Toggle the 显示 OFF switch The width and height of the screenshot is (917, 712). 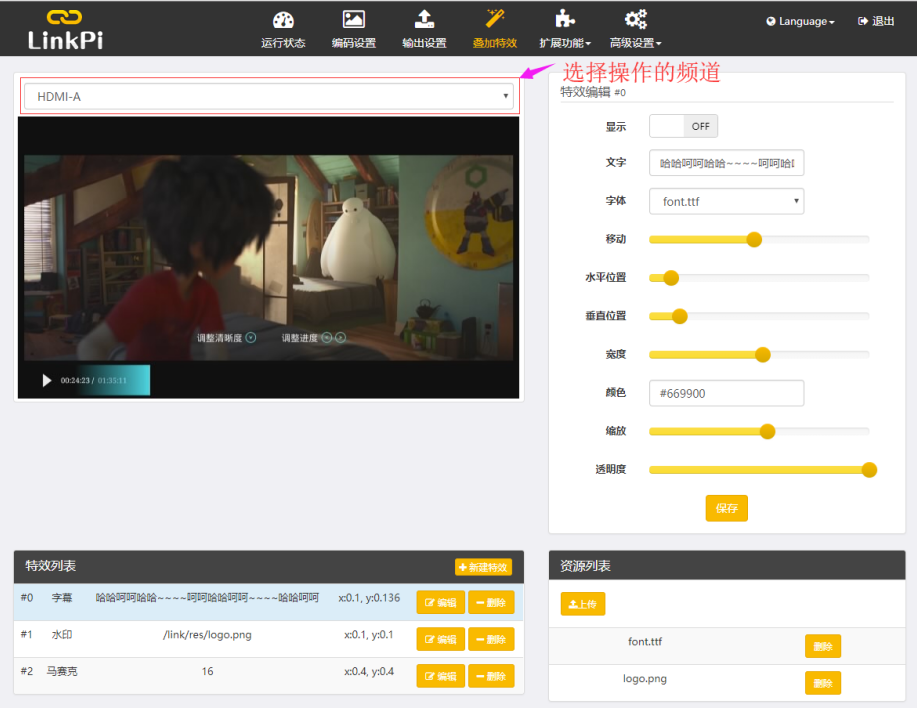pos(683,126)
